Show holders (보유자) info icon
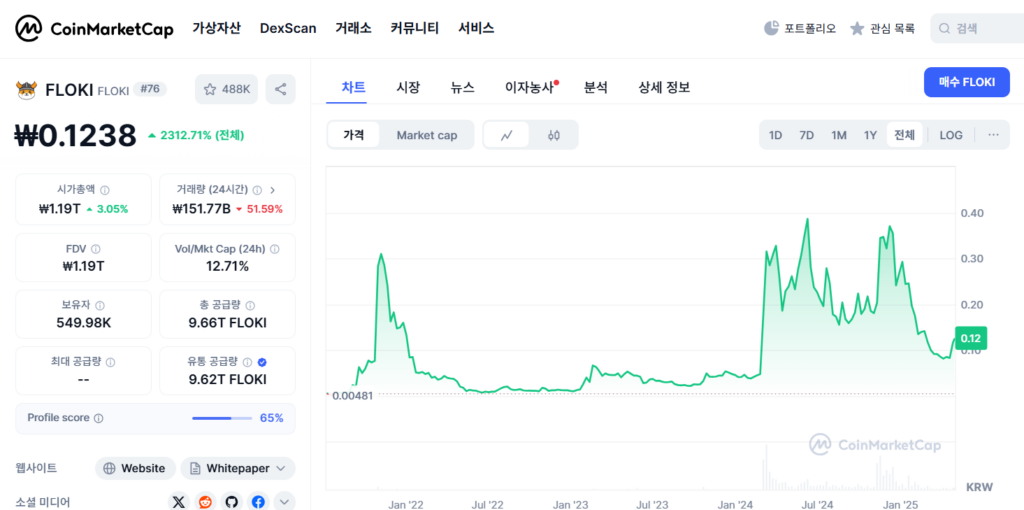The image size is (1024, 510). (x=99, y=305)
